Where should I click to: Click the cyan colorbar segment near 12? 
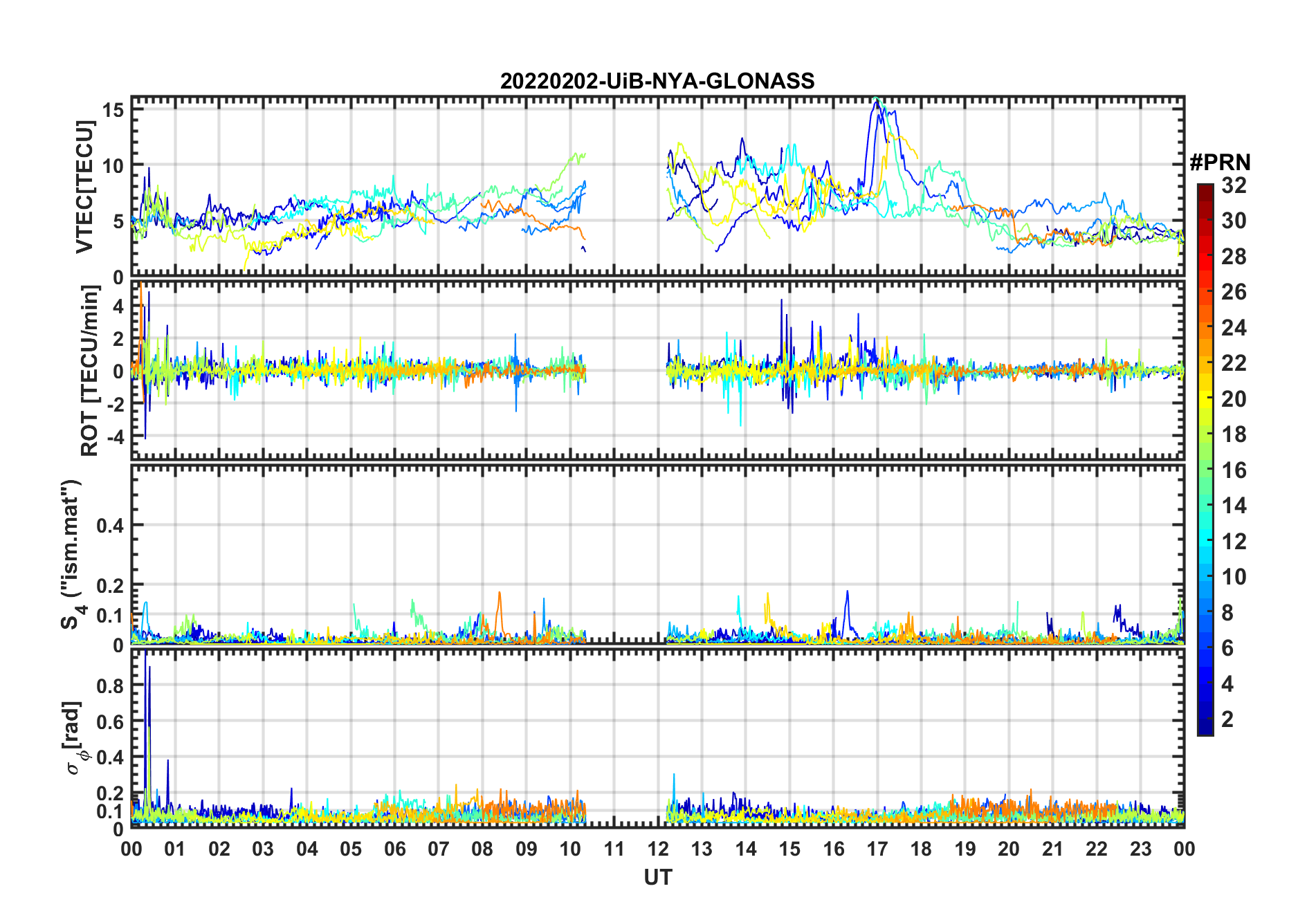click(1205, 541)
